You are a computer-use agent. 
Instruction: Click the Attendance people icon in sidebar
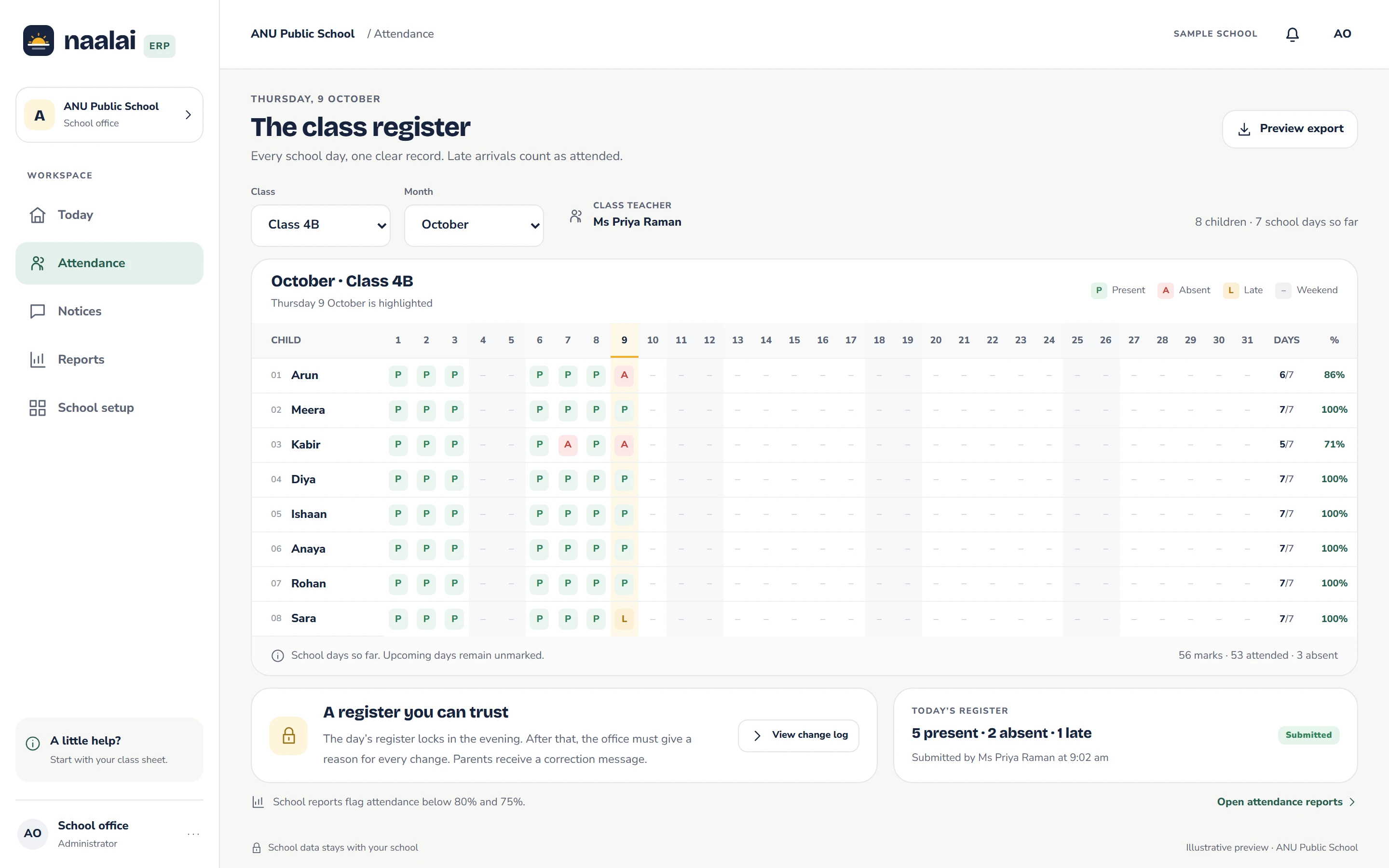click(38, 263)
